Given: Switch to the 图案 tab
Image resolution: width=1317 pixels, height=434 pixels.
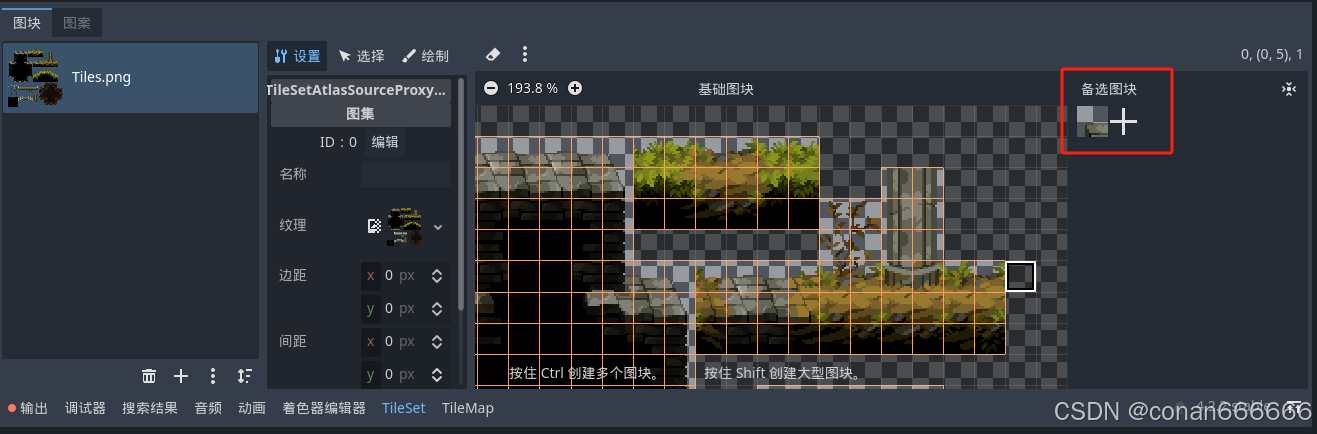Looking at the screenshot, I should tap(76, 21).
